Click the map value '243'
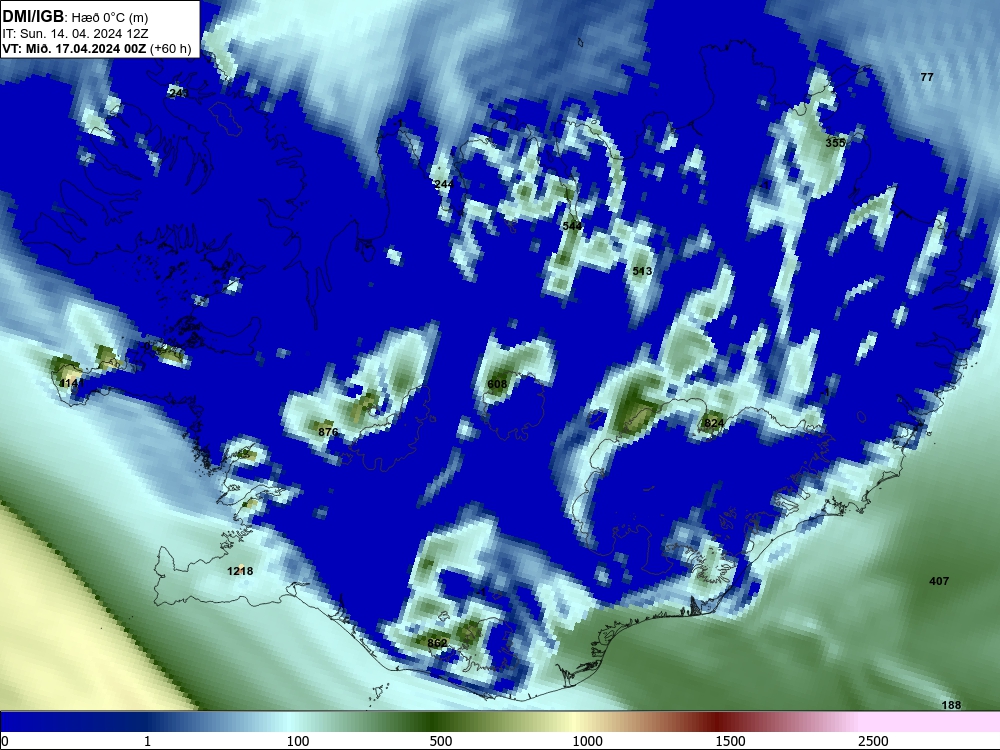The width and height of the screenshot is (1000, 750). coord(179,93)
